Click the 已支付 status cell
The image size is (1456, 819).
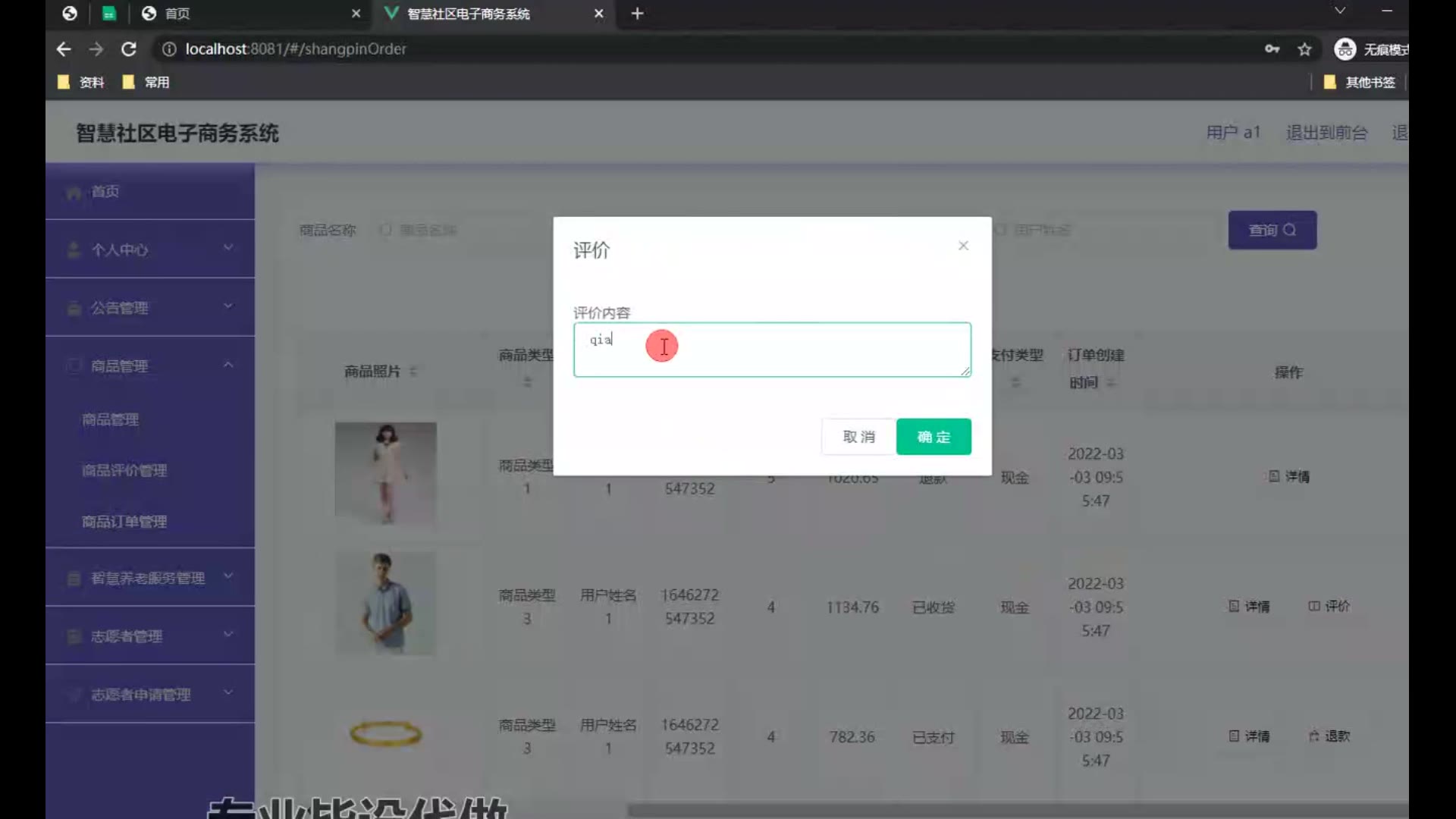pyautogui.click(x=934, y=737)
